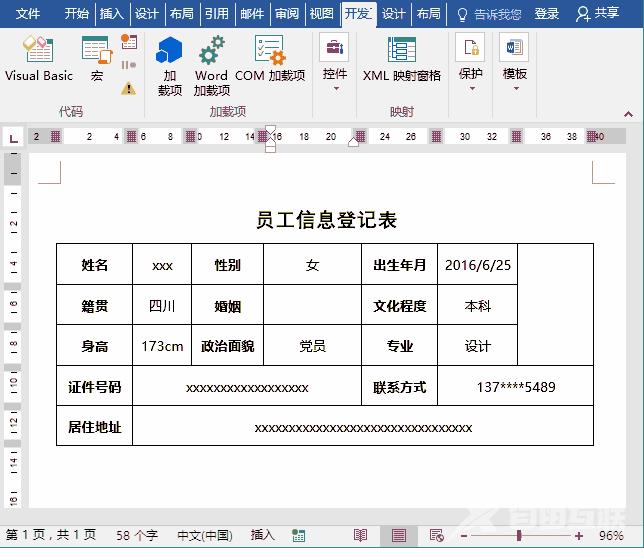The image size is (644, 557).
Task: Click the Sign in (登录) button
Action: [547, 14]
